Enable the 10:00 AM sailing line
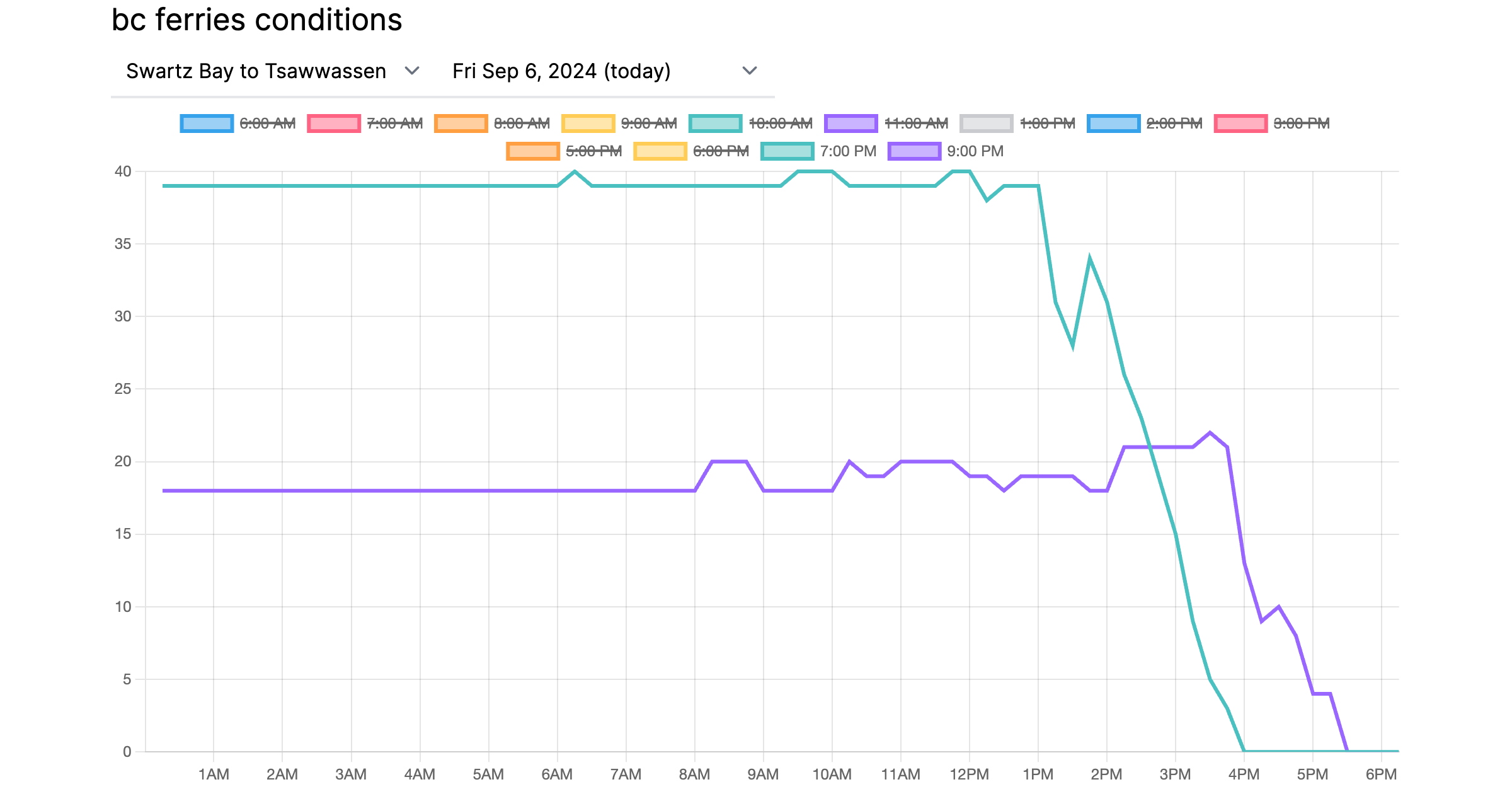Image resolution: width=1512 pixels, height=794 pixels. click(716, 124)
